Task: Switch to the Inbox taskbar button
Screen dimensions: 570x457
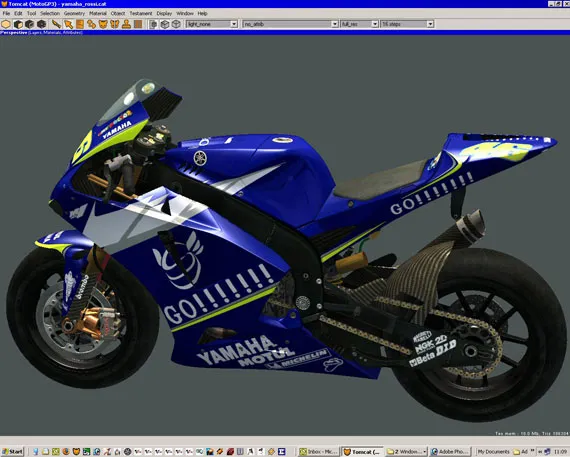Action: 318,452
